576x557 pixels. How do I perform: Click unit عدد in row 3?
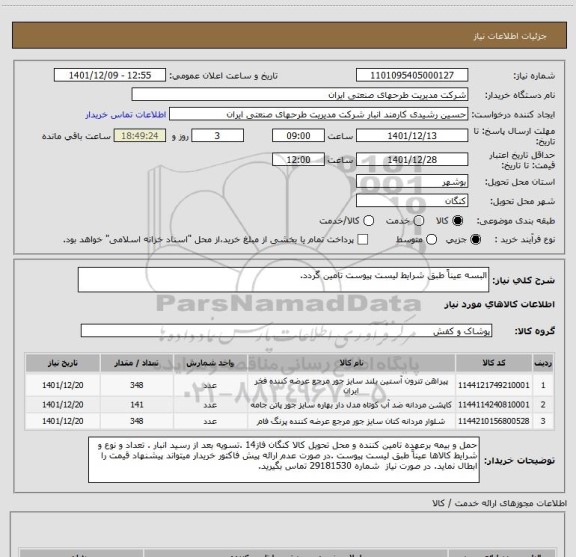click(x=210, y=421)
